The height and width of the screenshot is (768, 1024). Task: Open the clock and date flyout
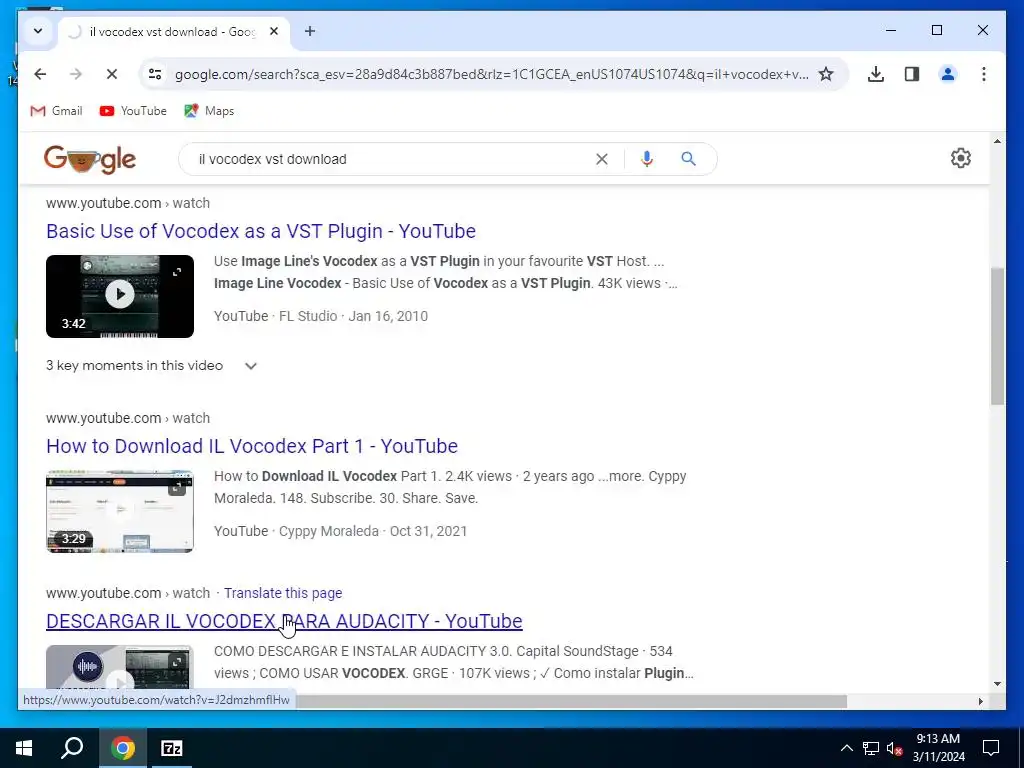938,748
